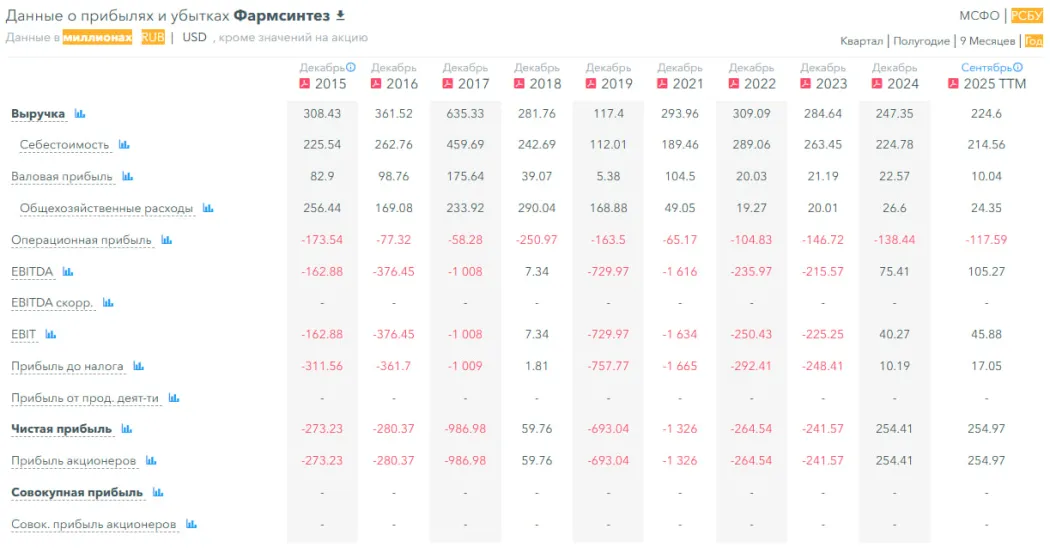Download the Фармсинтез profit and loss data

[340, 15]
